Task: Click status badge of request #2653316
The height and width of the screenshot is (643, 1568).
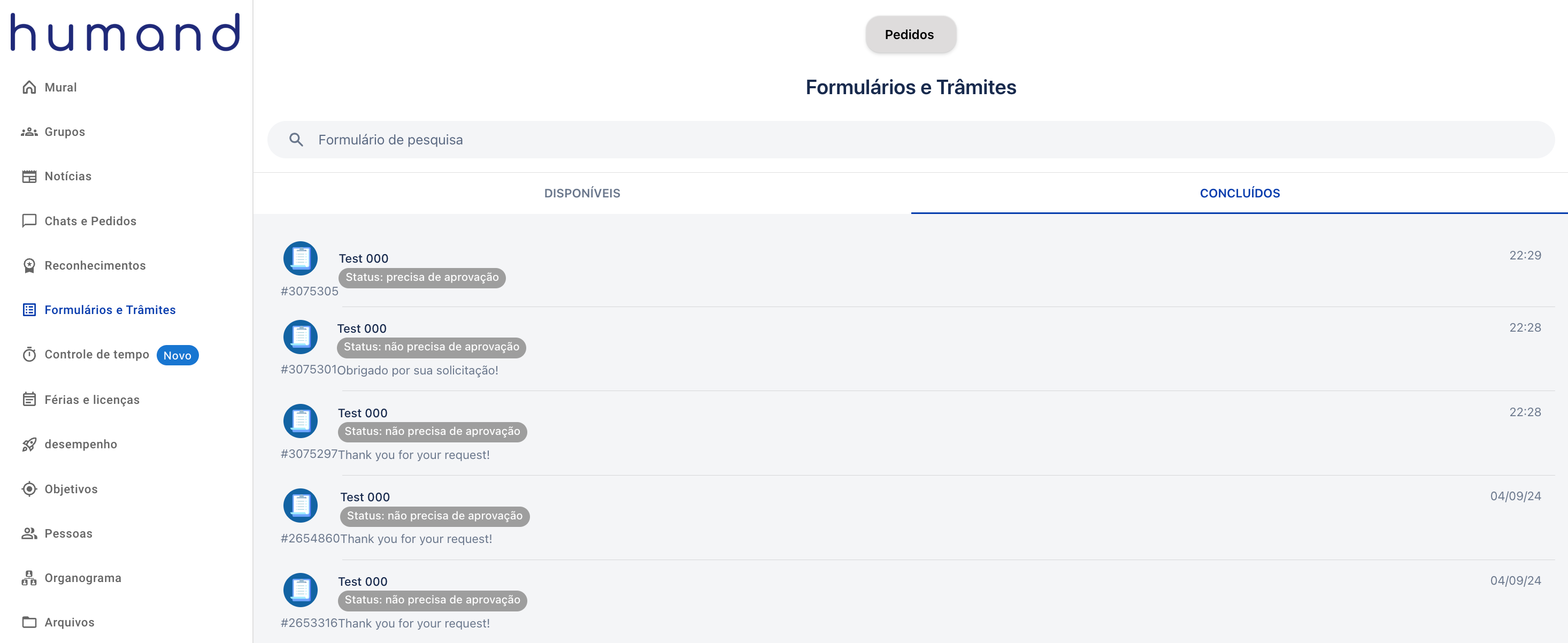Action: click(432, 600)
